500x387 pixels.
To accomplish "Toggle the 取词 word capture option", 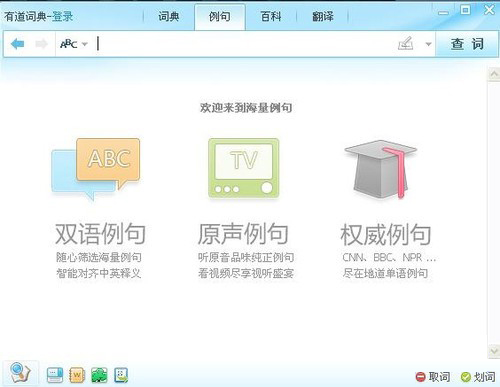I will coord(433,377).
